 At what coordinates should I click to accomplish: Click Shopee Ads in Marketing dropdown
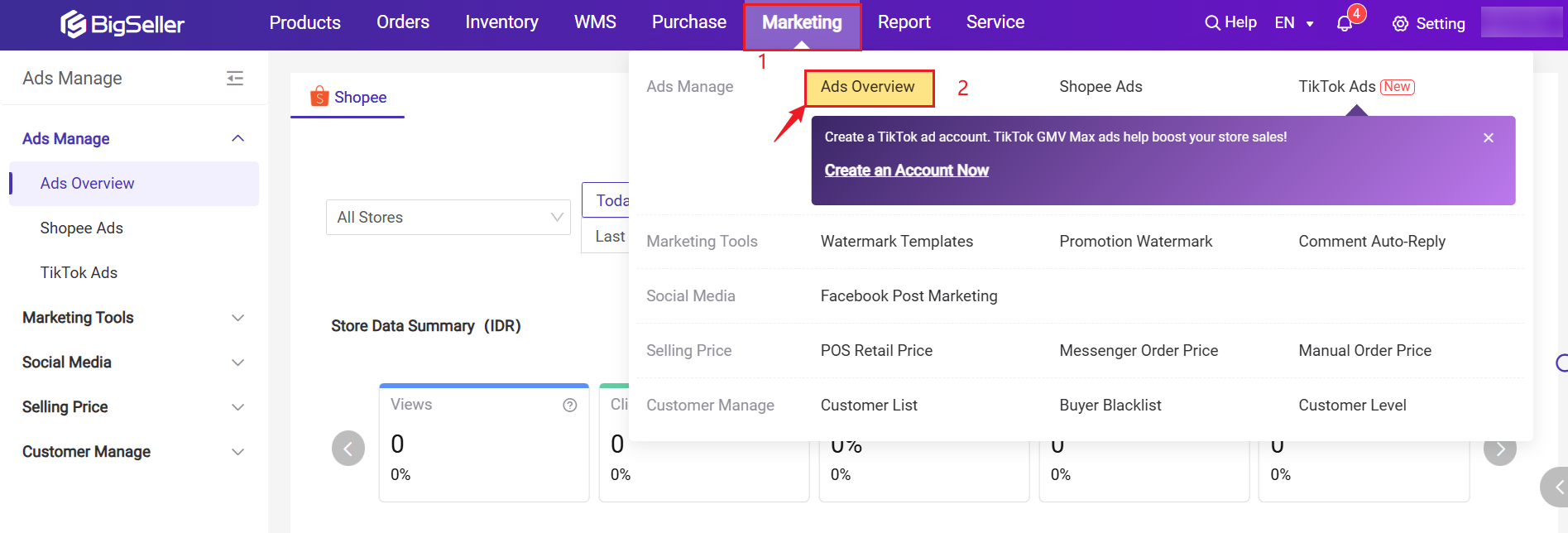point(1100,87)
